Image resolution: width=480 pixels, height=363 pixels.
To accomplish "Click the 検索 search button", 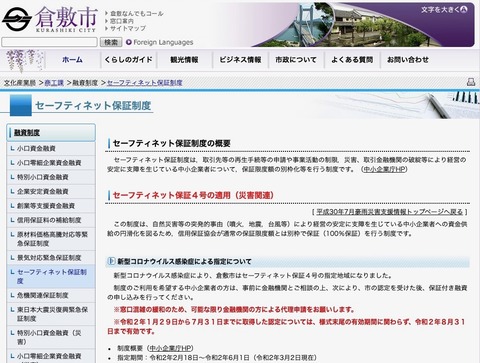I will (111, 42).
